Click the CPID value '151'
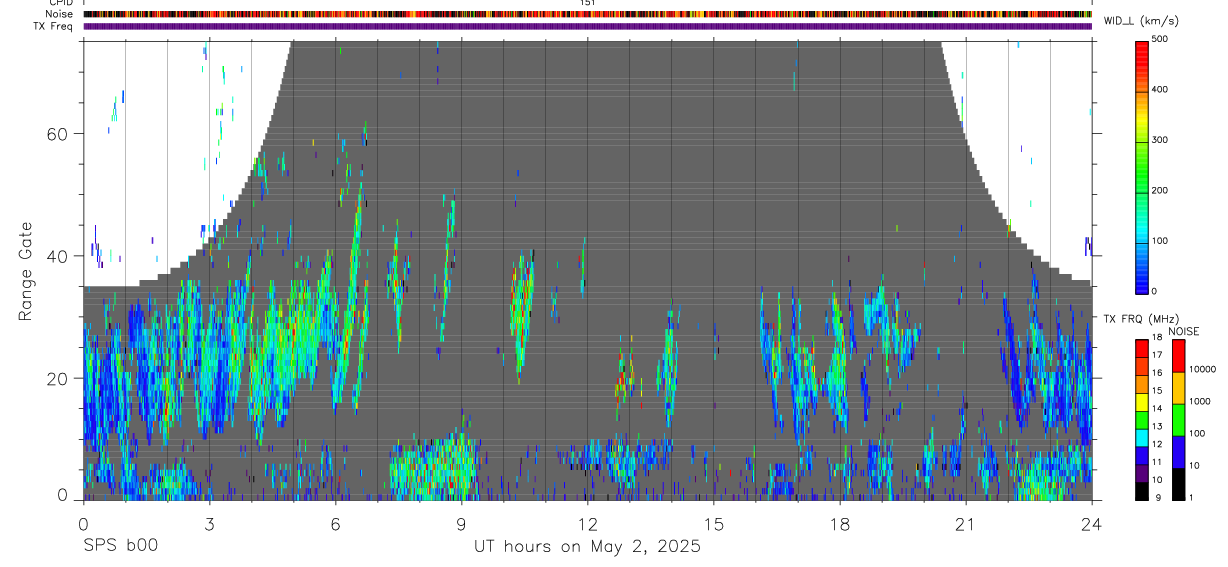 [588, 3]
